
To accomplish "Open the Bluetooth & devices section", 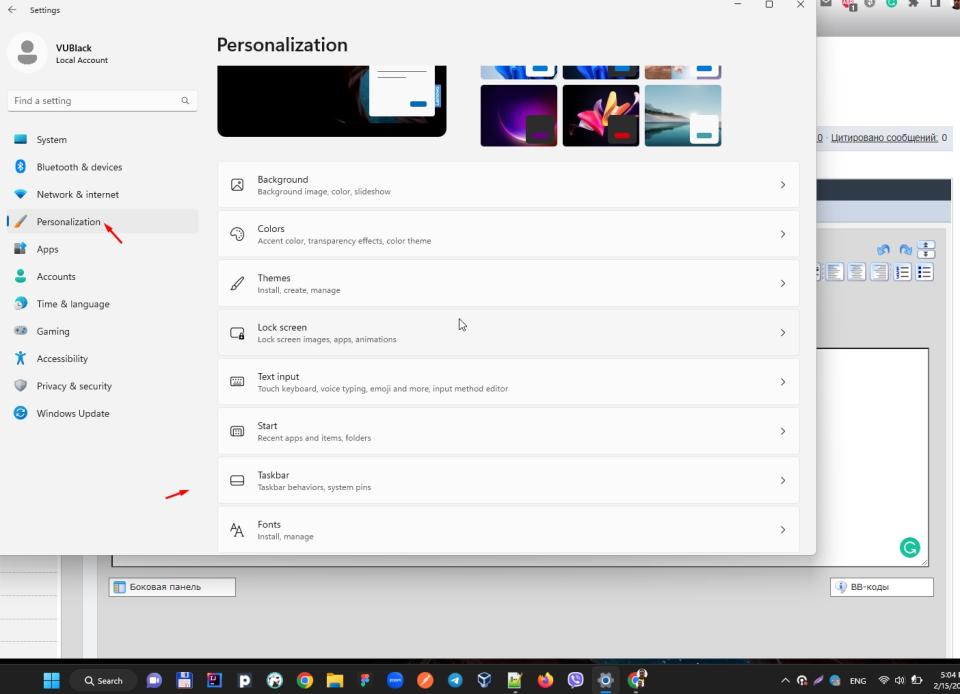I will 79,167.
